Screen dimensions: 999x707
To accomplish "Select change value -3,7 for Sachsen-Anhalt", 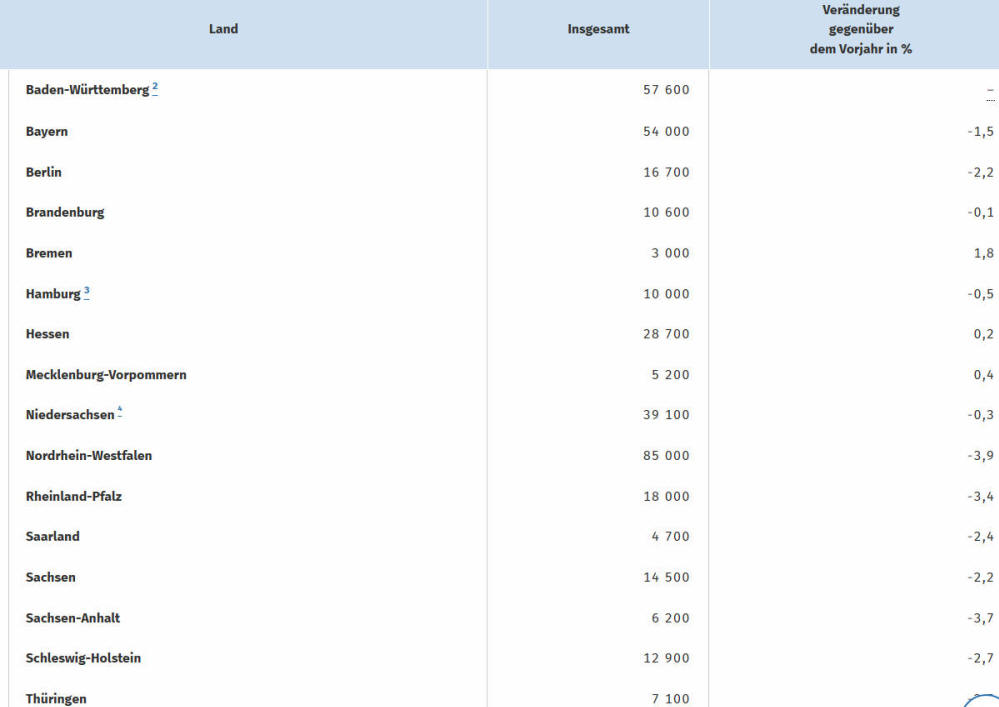I will 980,618.
